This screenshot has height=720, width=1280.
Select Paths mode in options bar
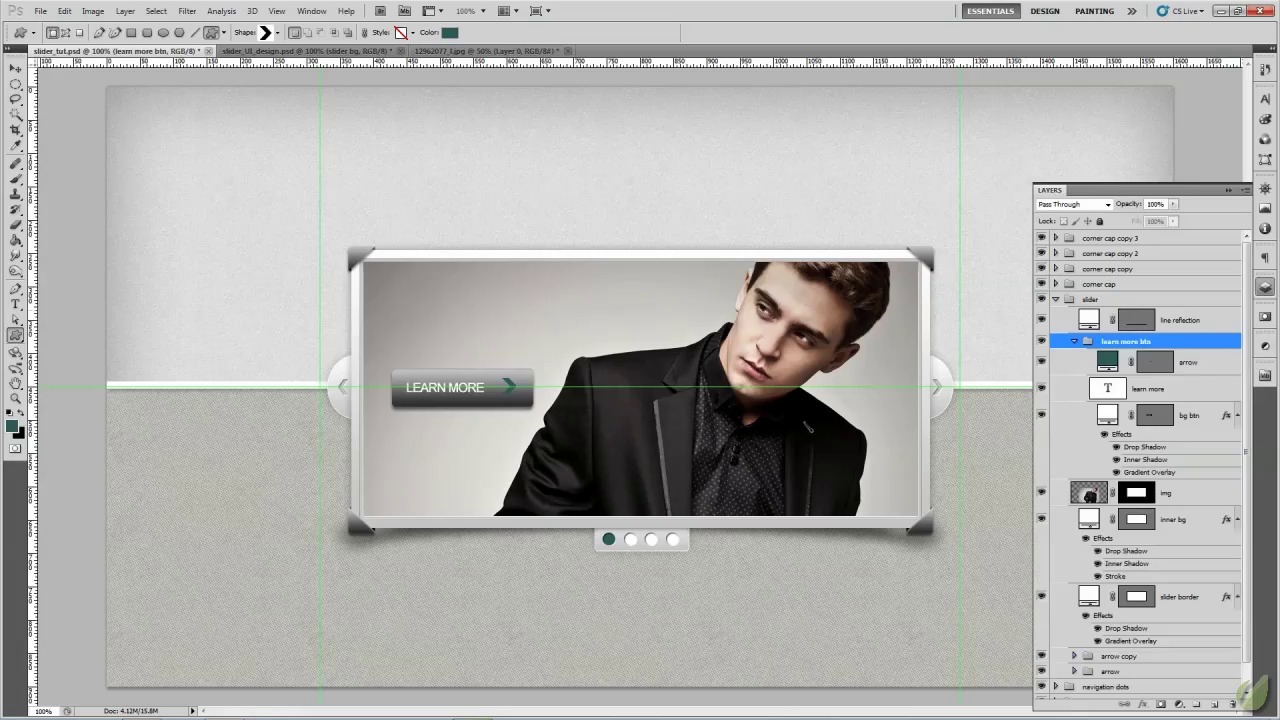tap(65, 32)
